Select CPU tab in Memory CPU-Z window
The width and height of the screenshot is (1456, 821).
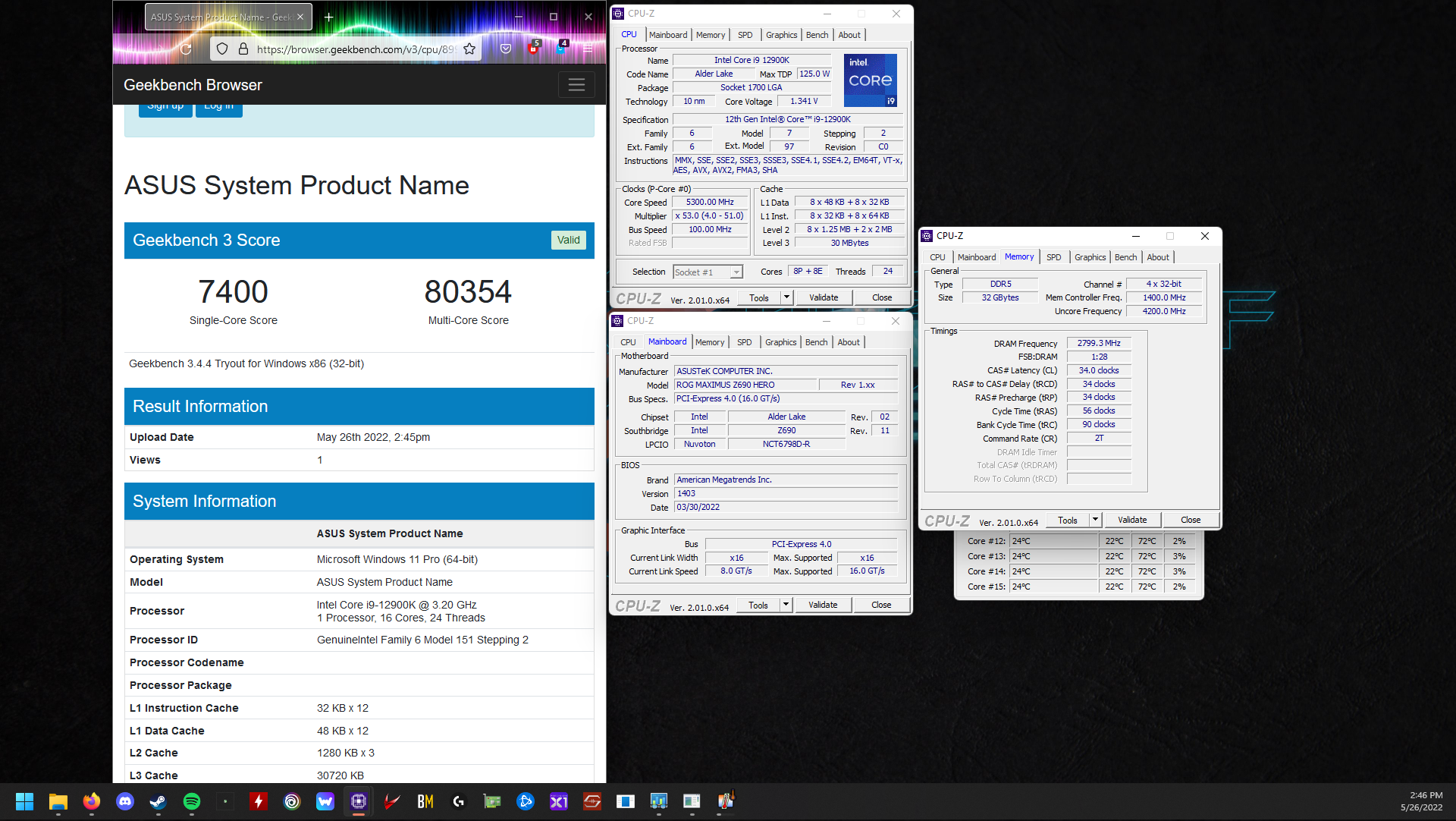(937, 257)
